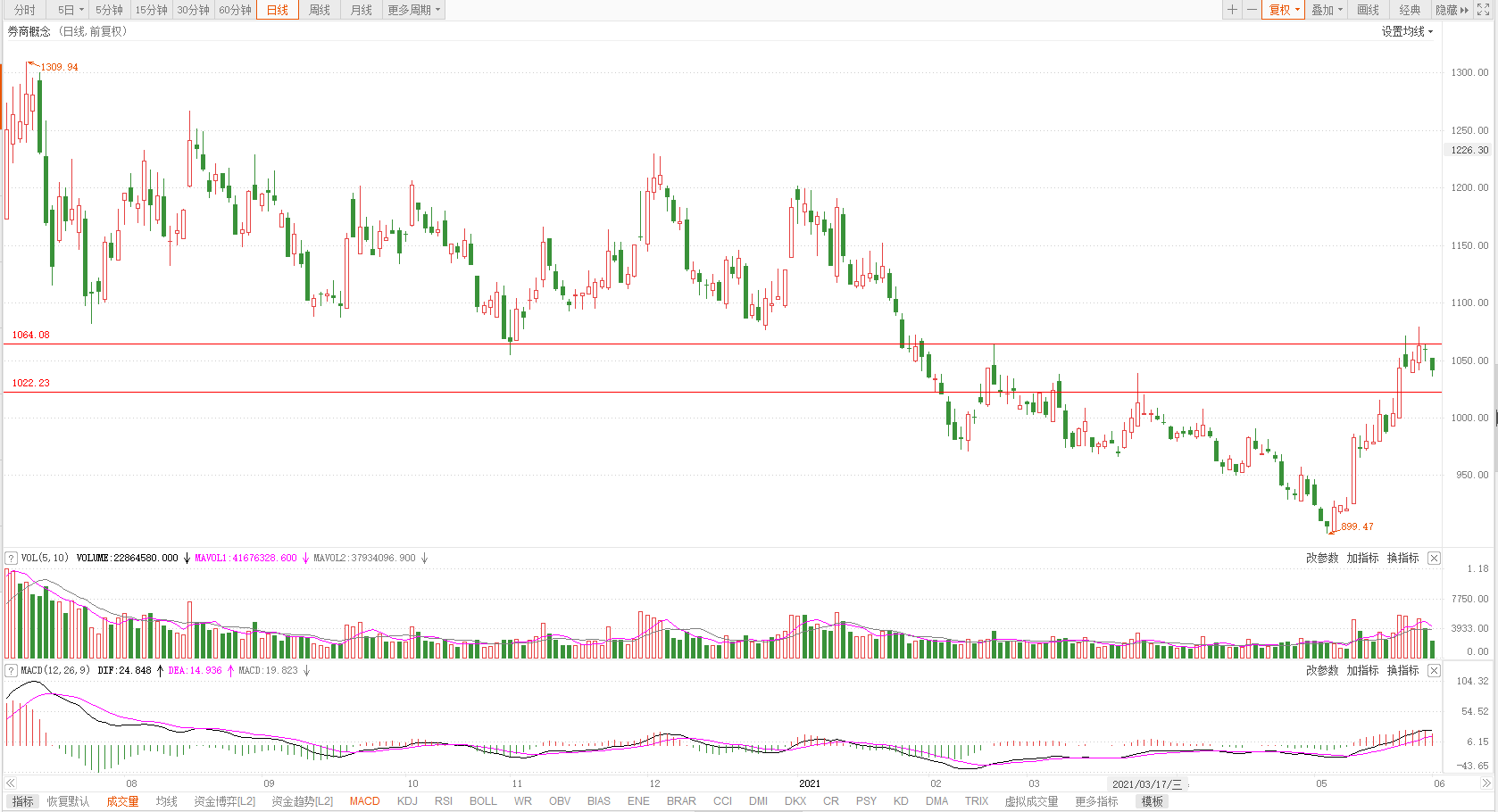This screenshot has height=812, width=1498.
Task: Click 改参数 in VOL panel
Action: [x=1322, y=558]
